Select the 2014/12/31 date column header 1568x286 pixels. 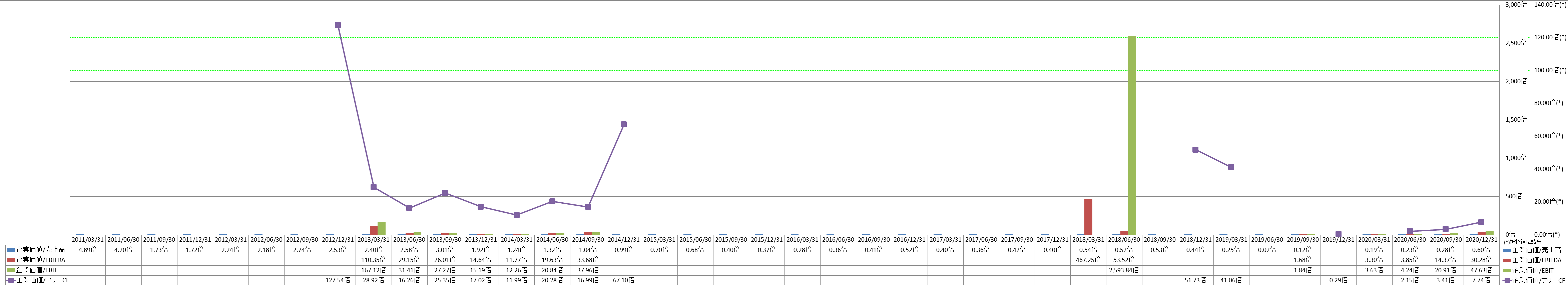624,240
